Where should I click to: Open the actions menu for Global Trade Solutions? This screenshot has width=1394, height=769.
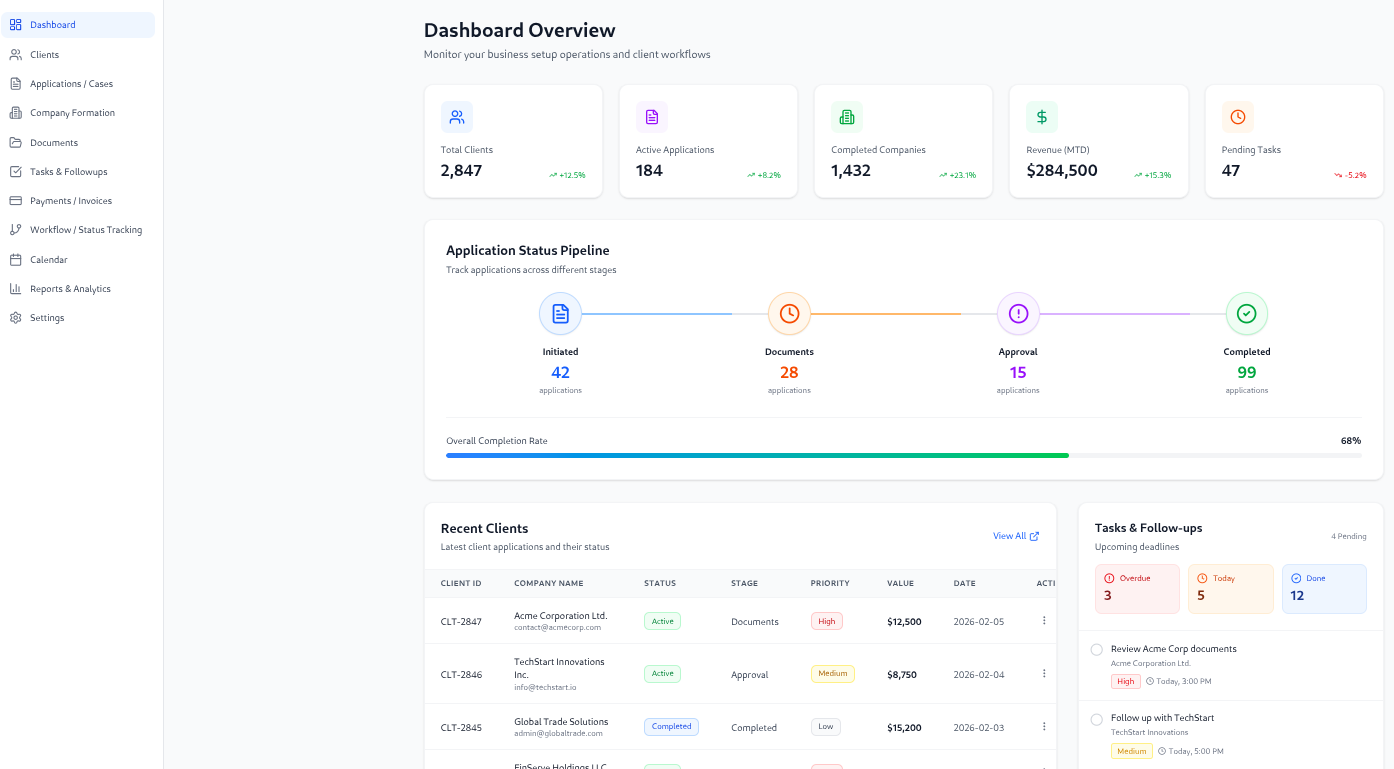[x=1043, y=725]
